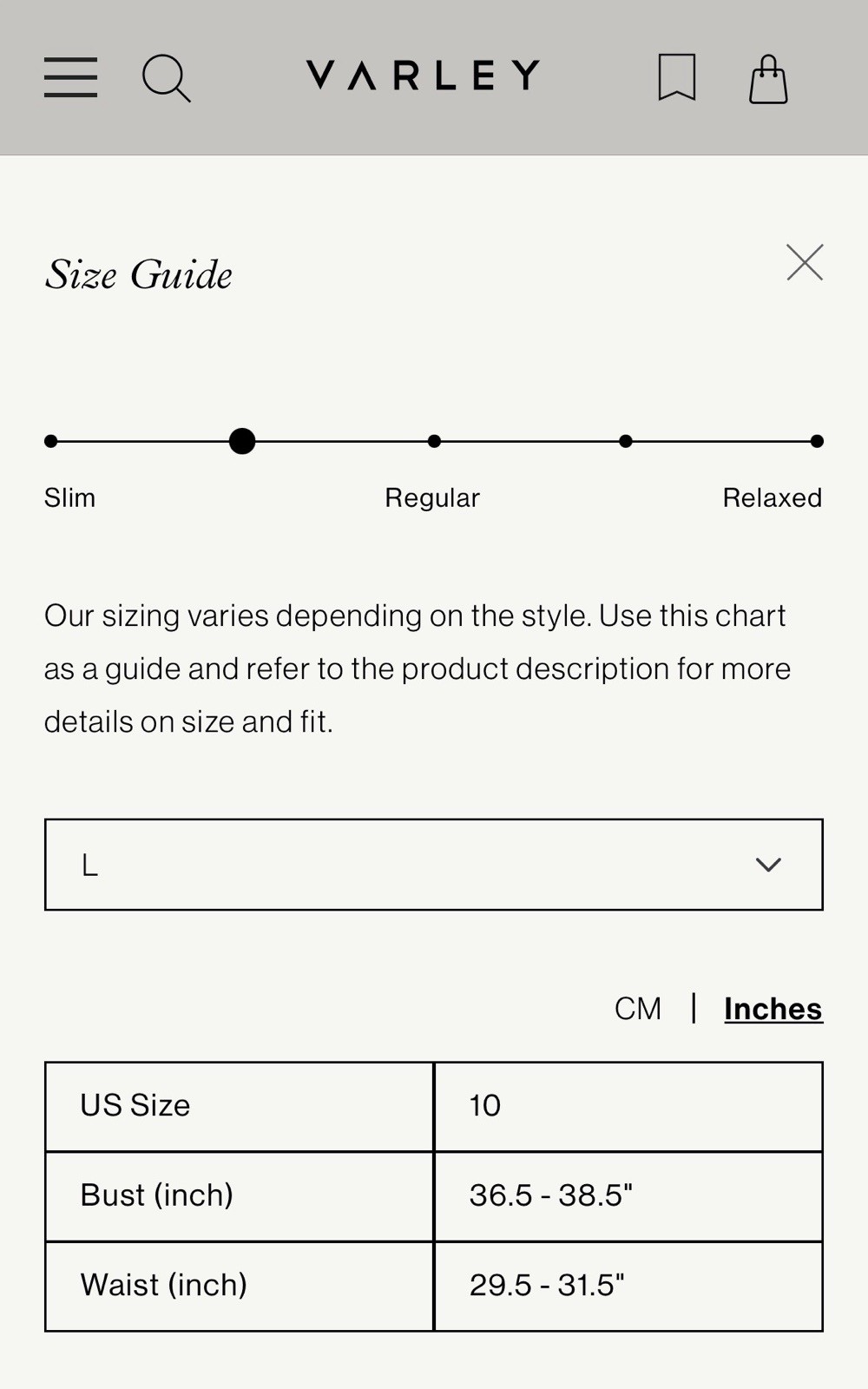The width and height of the screenshot is (868, 1389).
Task: Open the hamburger navigation menu
Action: point(70,77)
